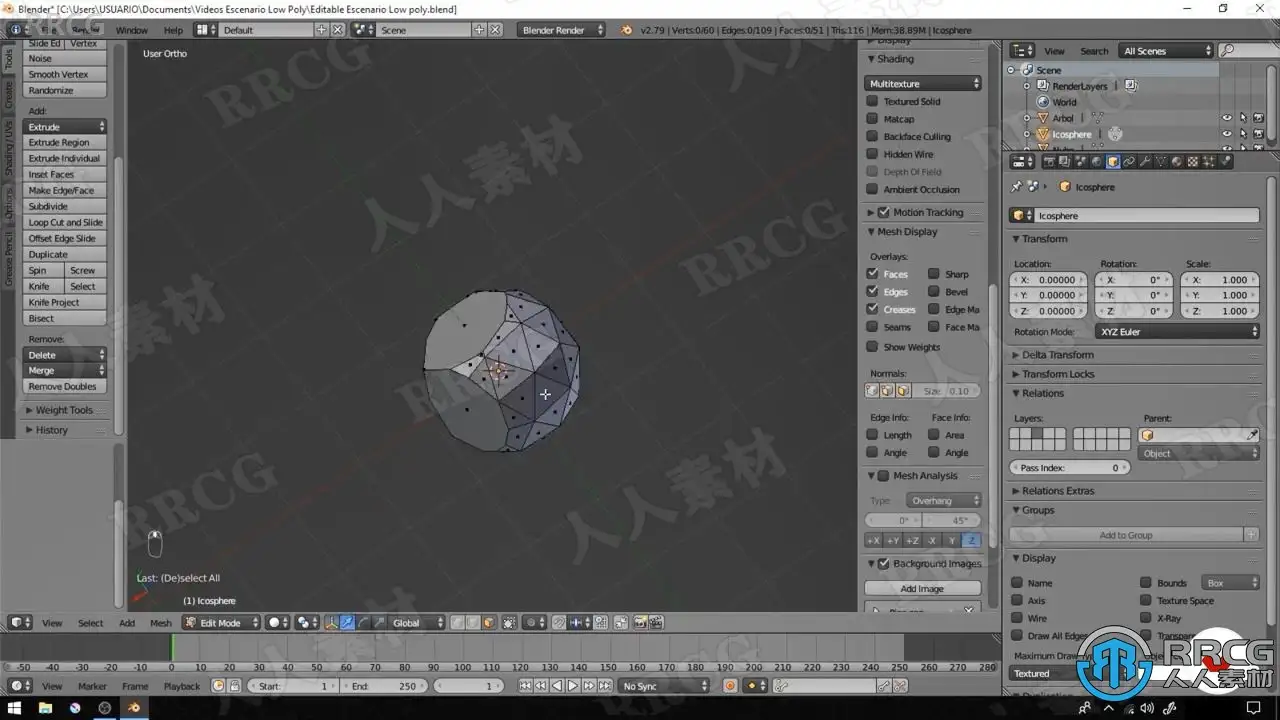Open the Mesh Data properties tab icon

(1161, 161)
